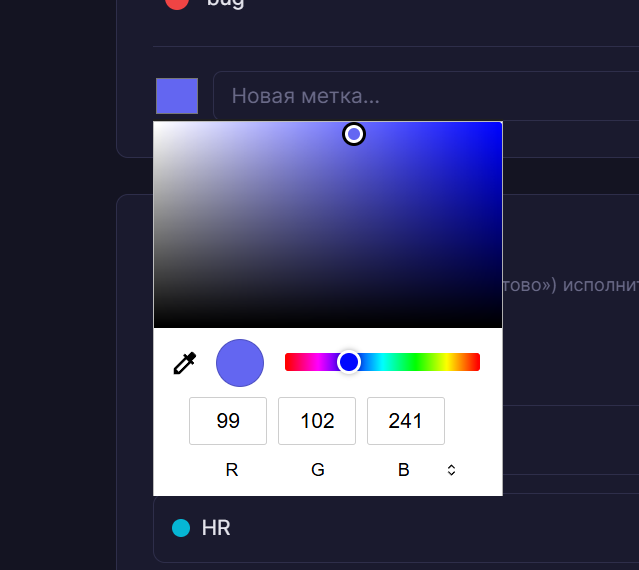Activate the eyedropper color picker tool
Screen dimensions: 639x570
(185, 362)
